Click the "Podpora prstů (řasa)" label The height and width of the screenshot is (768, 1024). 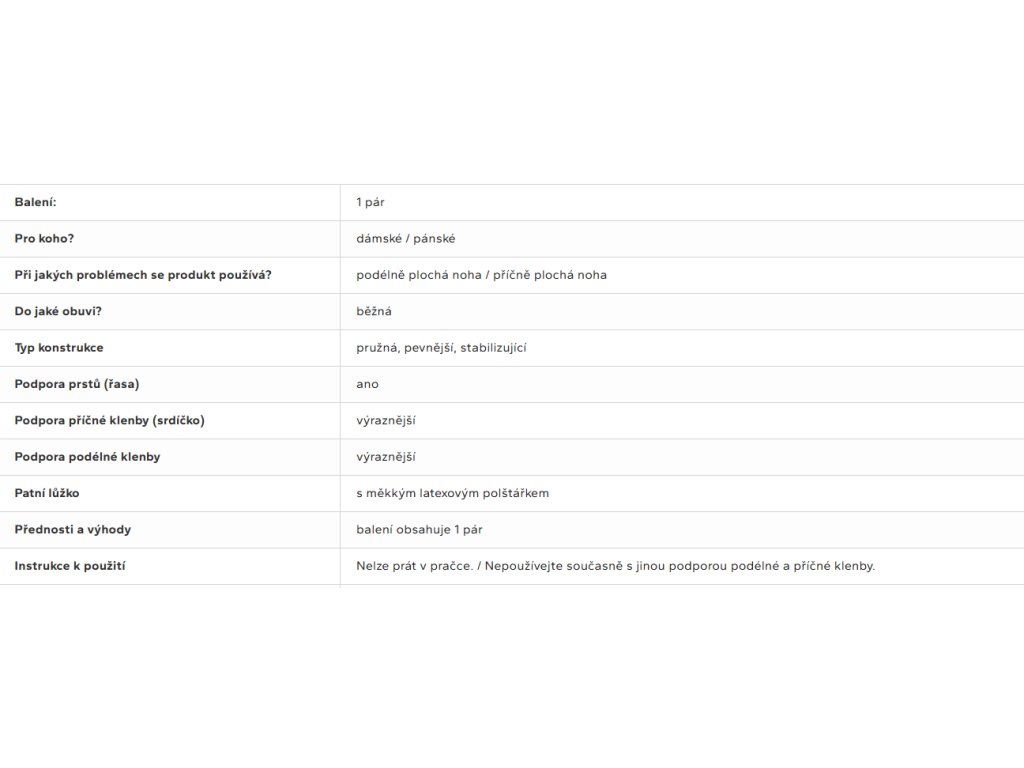tap(77, 384)
